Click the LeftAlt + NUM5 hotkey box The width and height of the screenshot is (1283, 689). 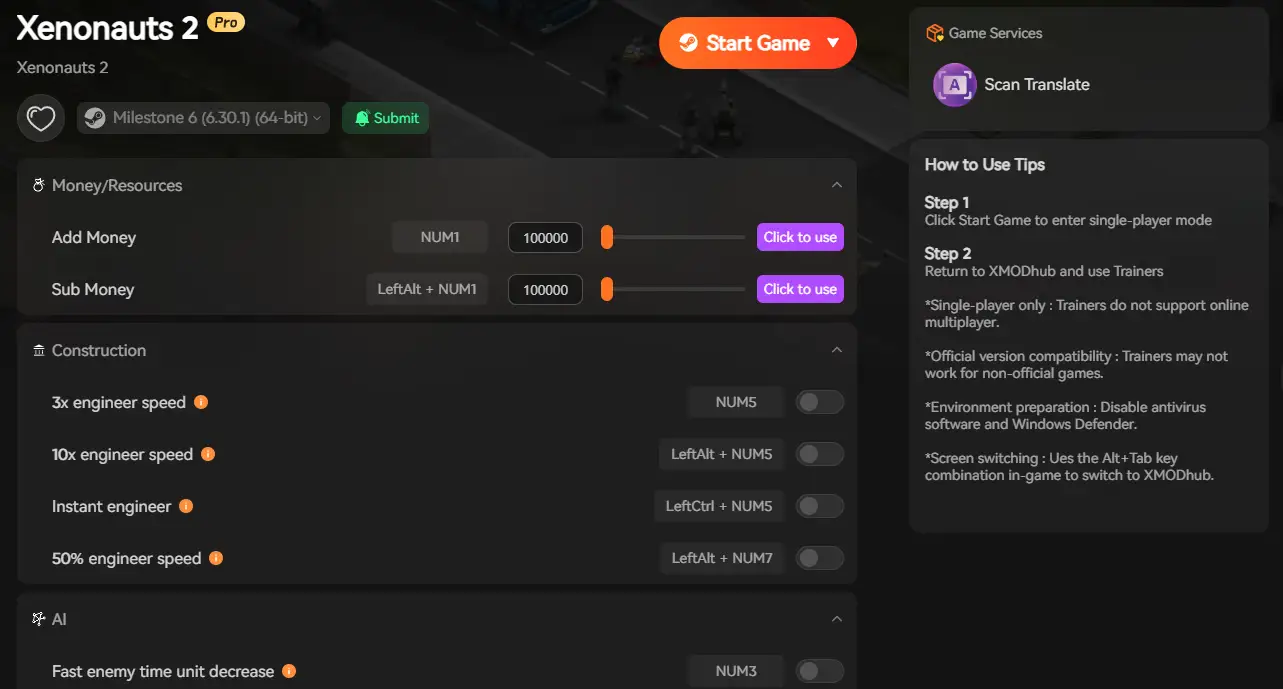pos(721,454)
